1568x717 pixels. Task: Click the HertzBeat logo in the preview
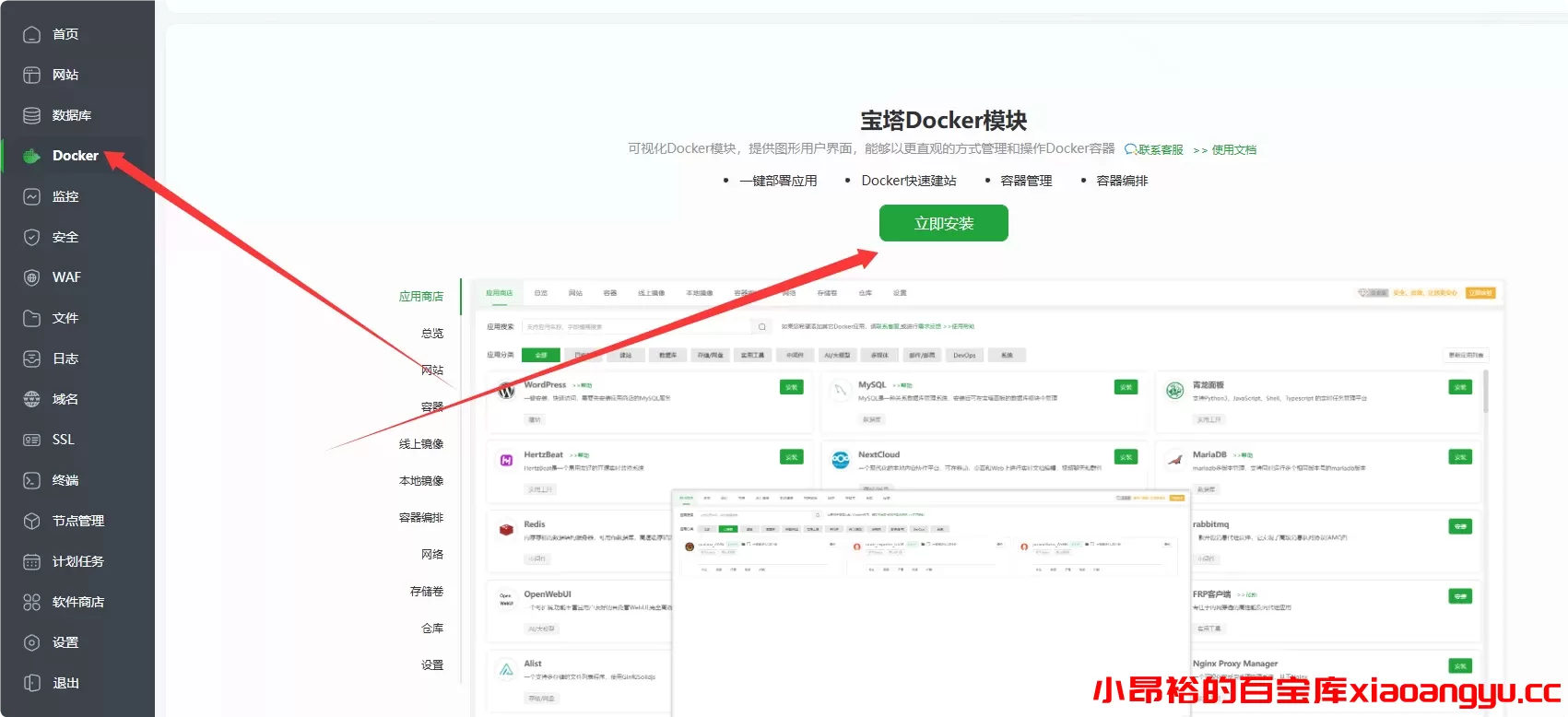tap(506, 460)
